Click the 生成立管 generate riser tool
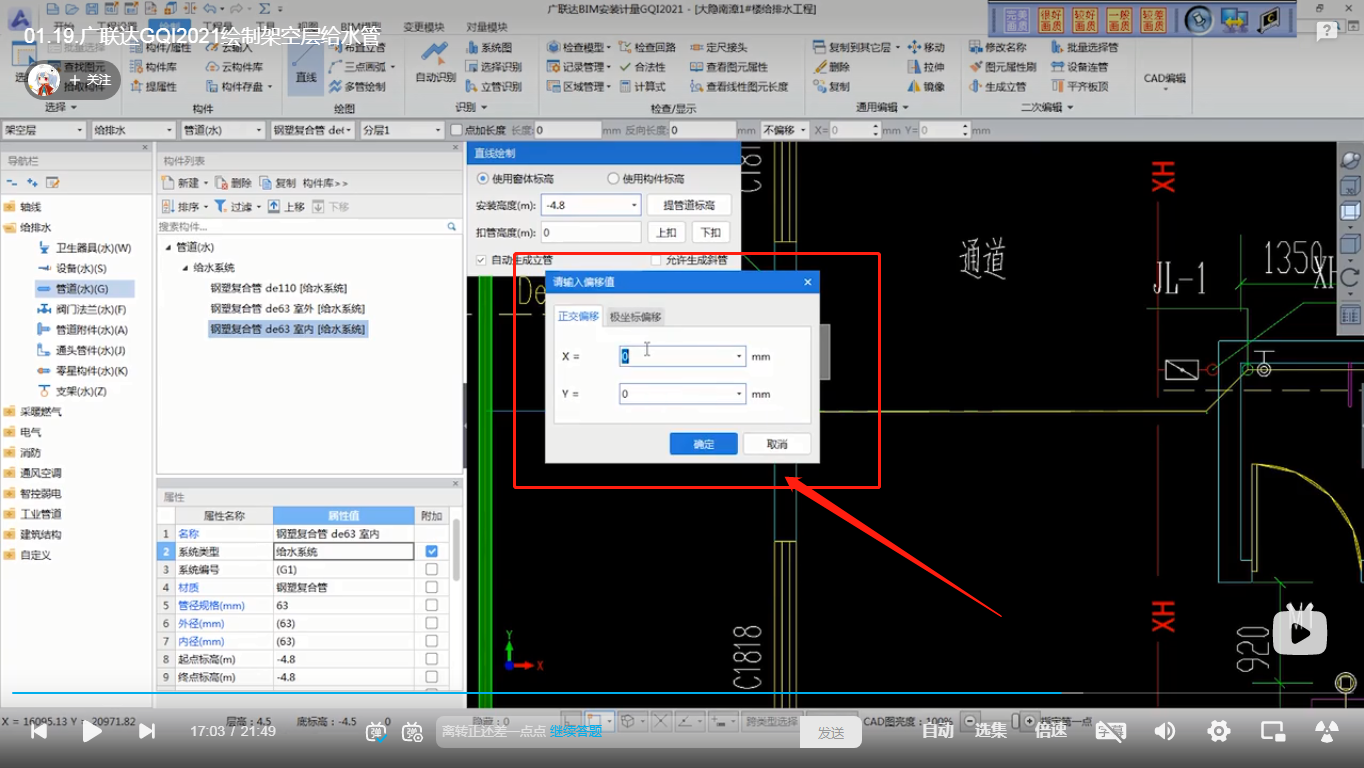The width and height of the screenshot is (1364, 768). [x=998, y=87]
